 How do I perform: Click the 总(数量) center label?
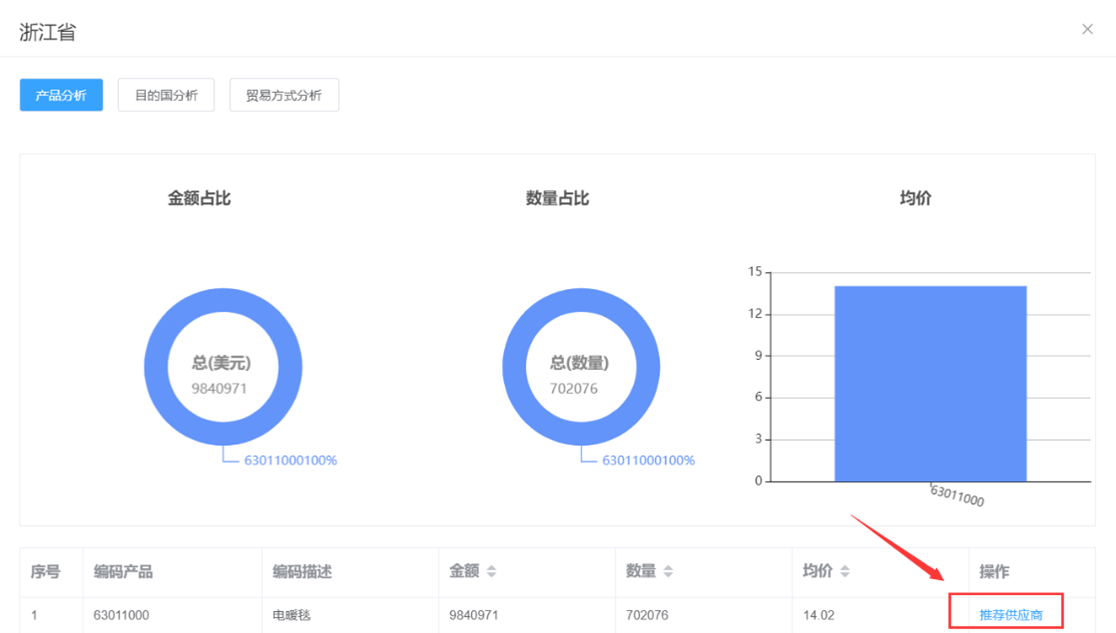[579, 363]
